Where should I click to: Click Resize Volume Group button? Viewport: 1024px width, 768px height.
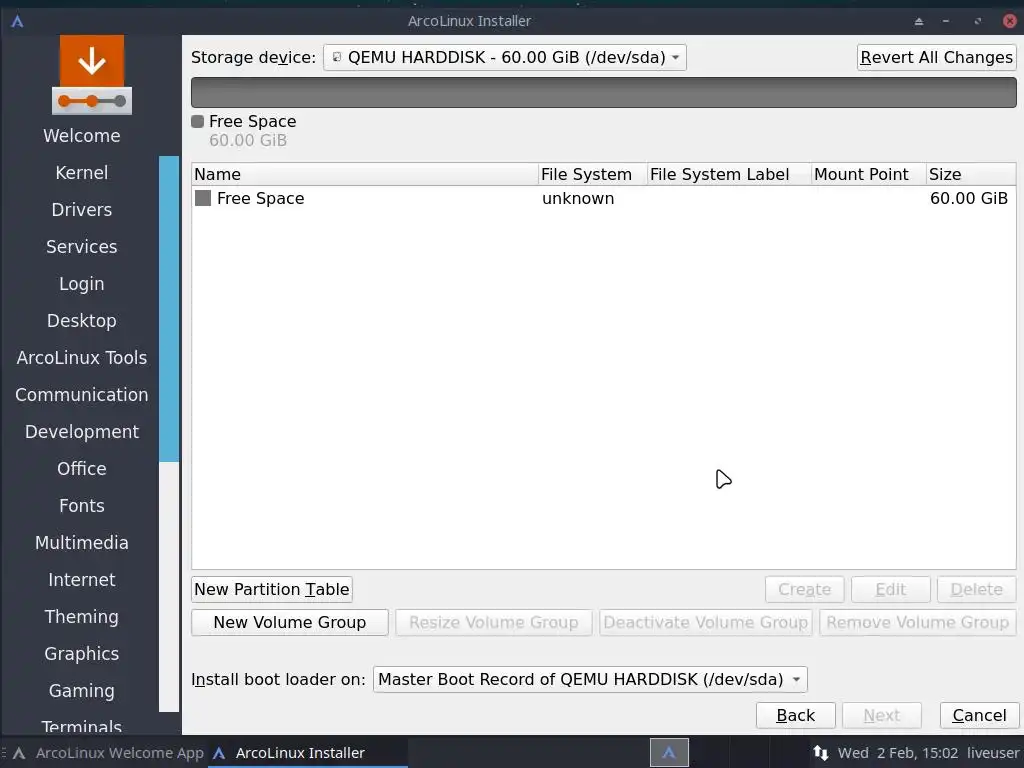coord(493,622)
